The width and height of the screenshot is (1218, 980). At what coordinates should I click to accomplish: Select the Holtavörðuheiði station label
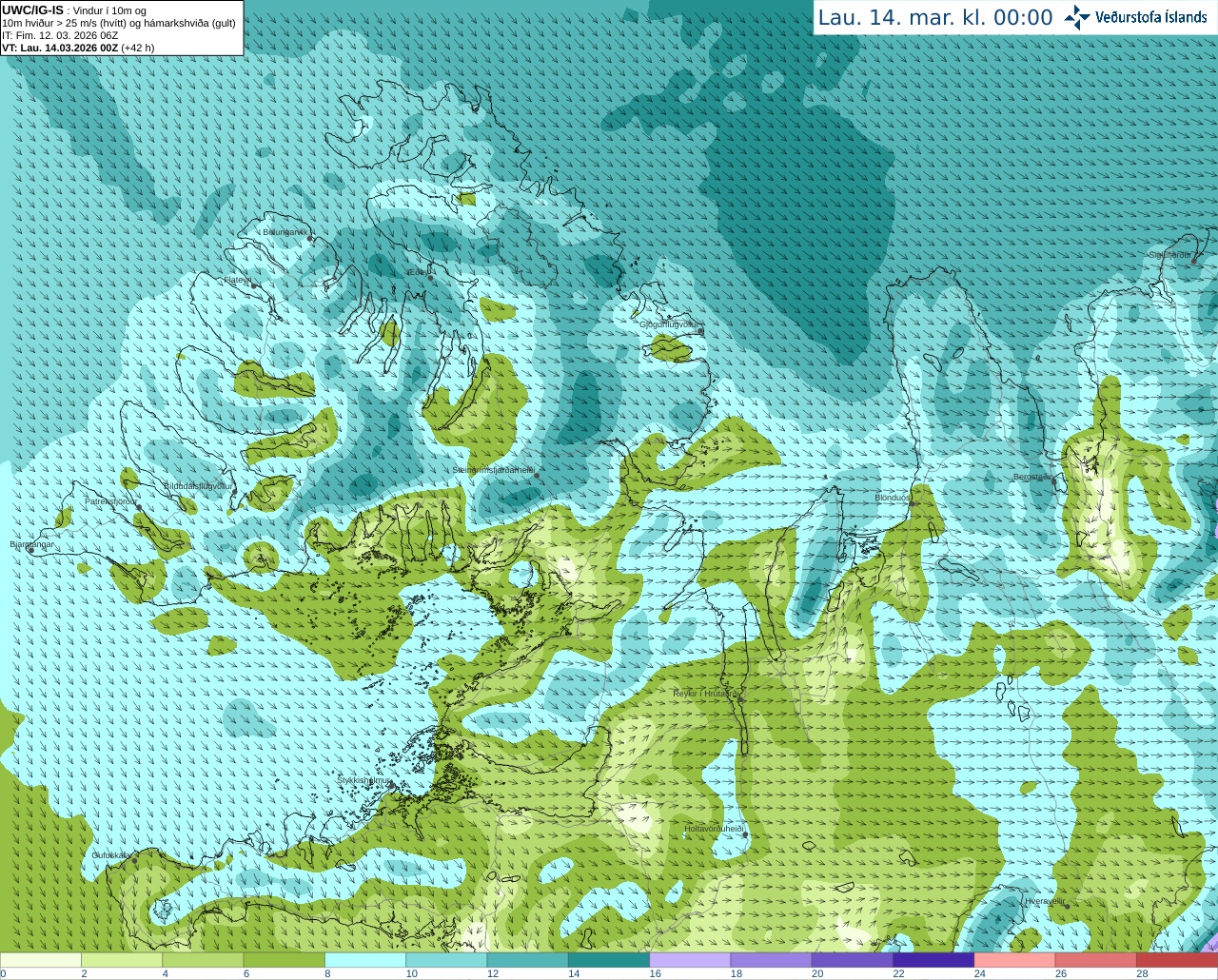[x=713, y=829]
